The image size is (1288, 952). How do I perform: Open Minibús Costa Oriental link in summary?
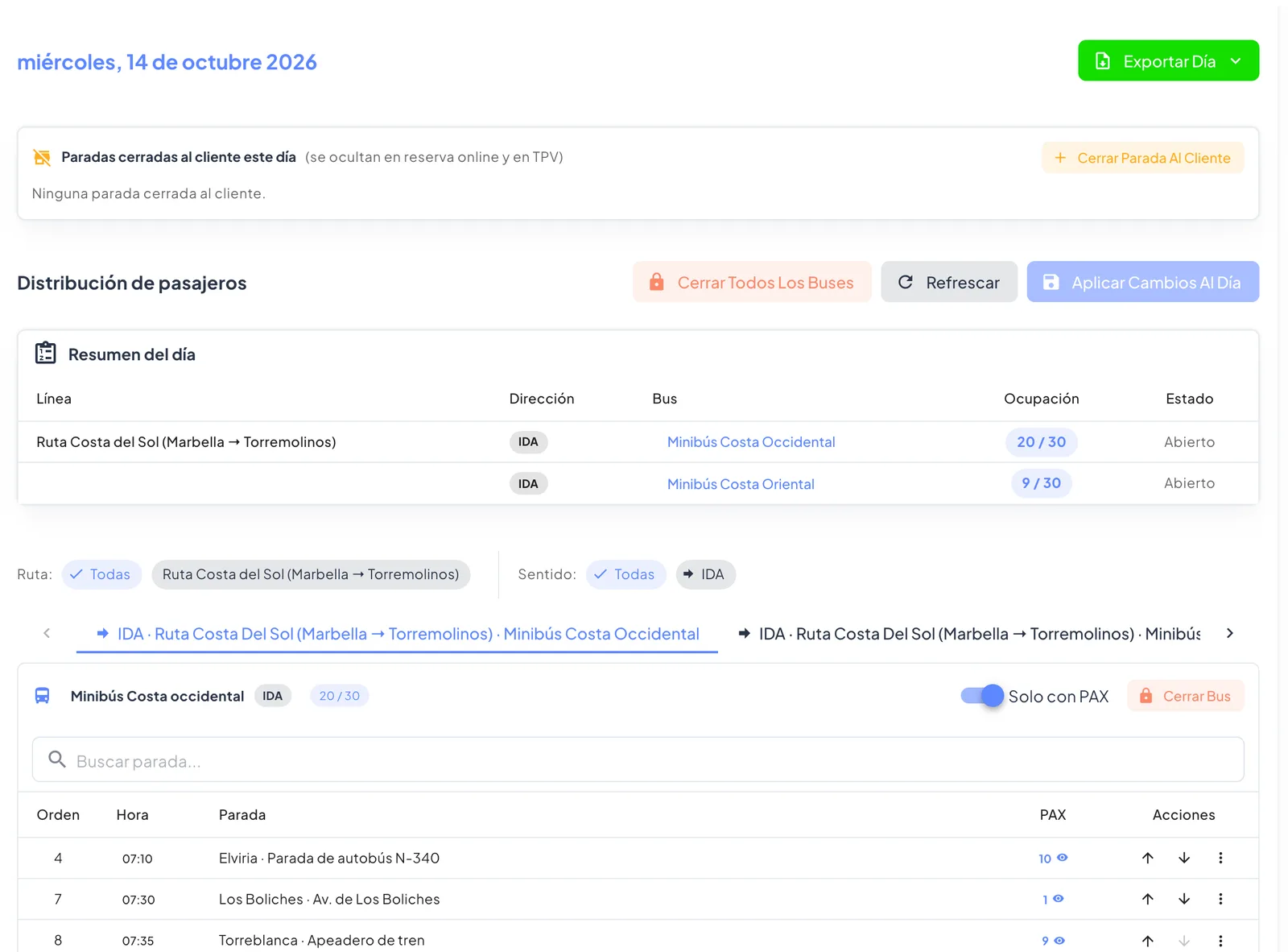pyautogui.click(x=741, y=484)
